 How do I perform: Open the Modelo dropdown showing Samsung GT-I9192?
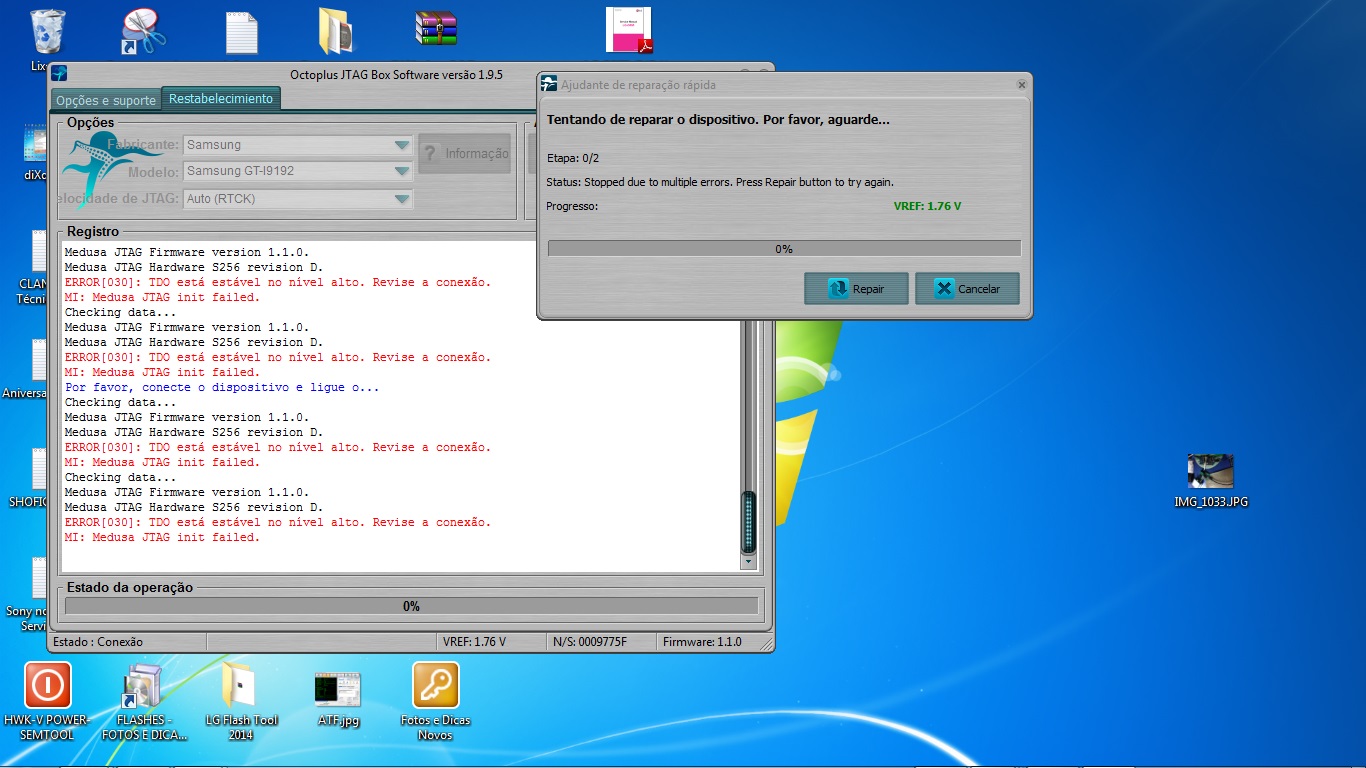pos(298,171)
